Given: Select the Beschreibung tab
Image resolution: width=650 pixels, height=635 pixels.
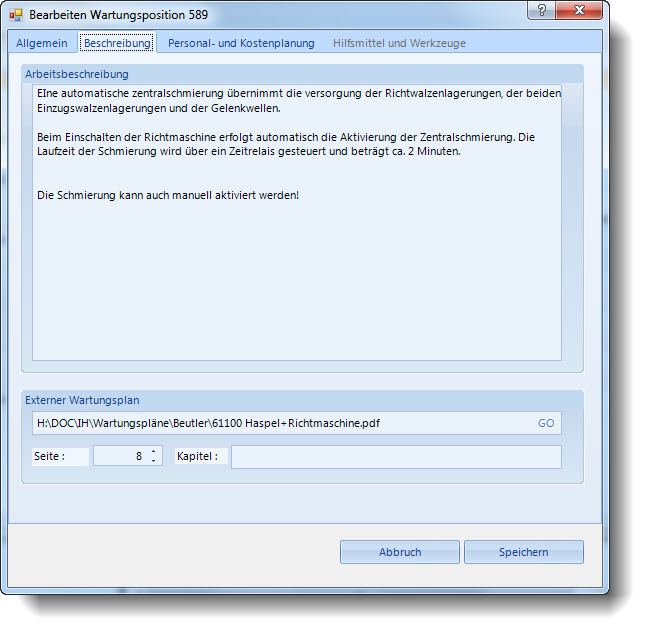Looking at the screenshot, I should (117, 43).
